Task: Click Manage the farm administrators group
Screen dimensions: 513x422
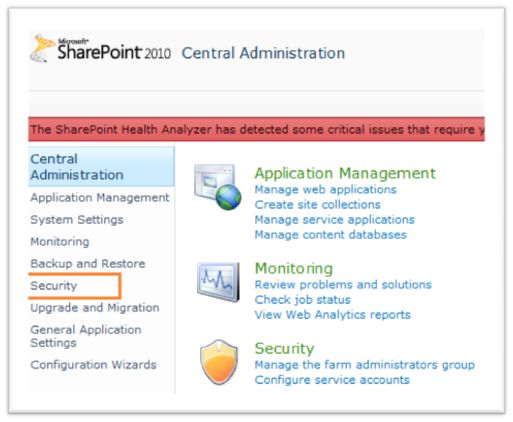Action: (x=365, y=365)
